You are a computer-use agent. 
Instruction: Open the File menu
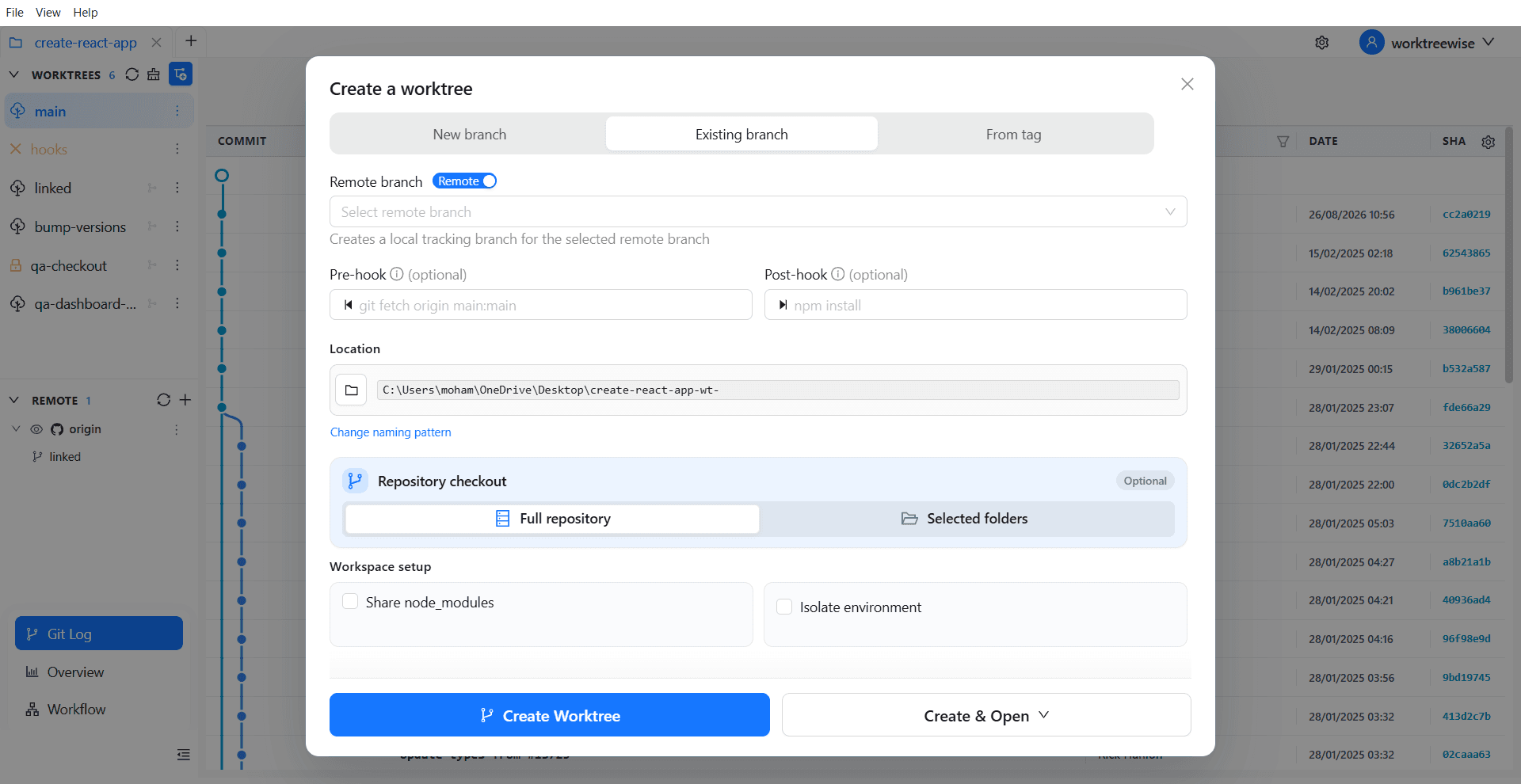click(x=15, y=13)
